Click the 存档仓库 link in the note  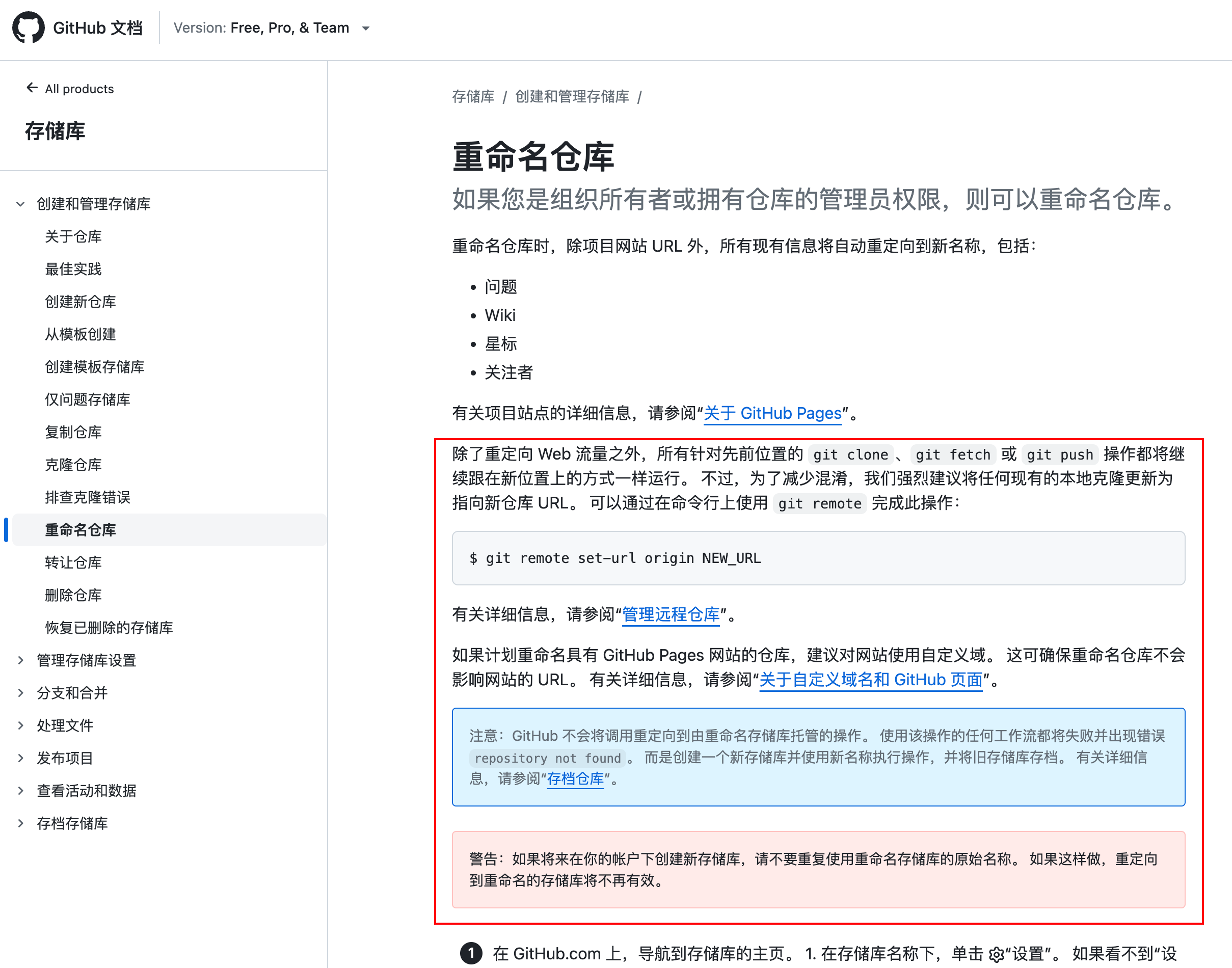click(x=575, y=778)
